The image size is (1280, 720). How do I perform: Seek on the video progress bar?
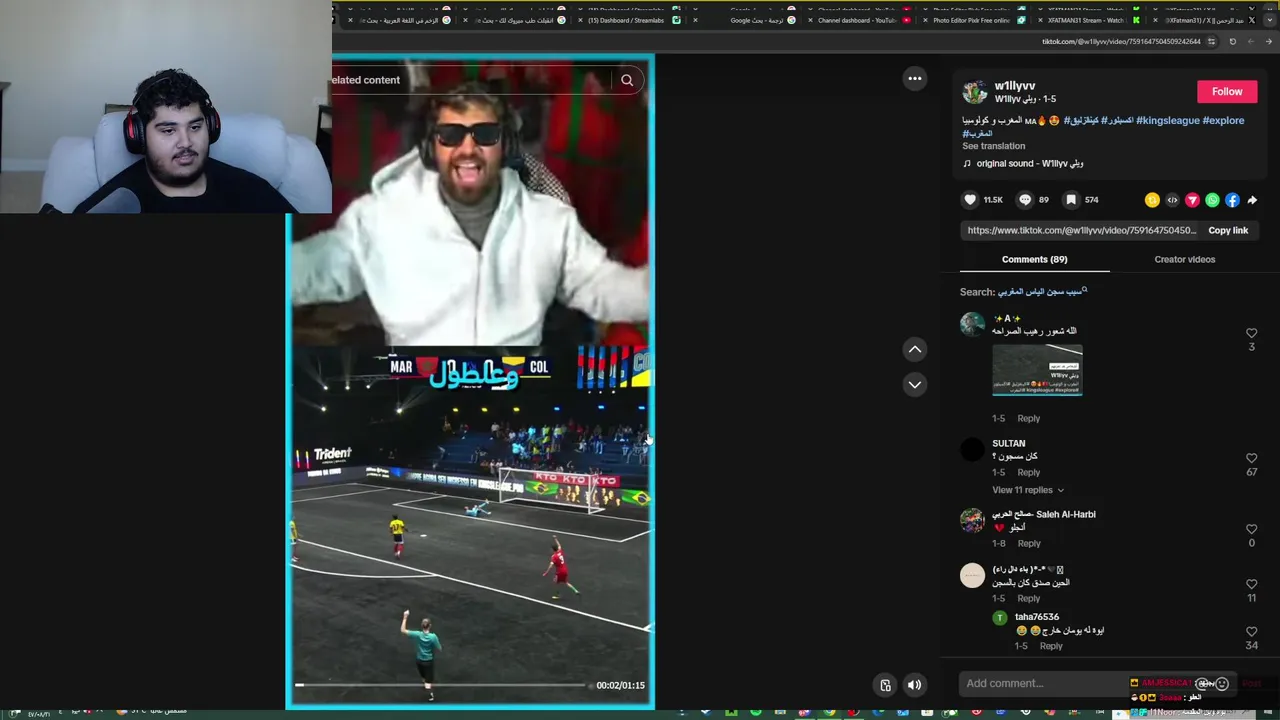point(440,685)
